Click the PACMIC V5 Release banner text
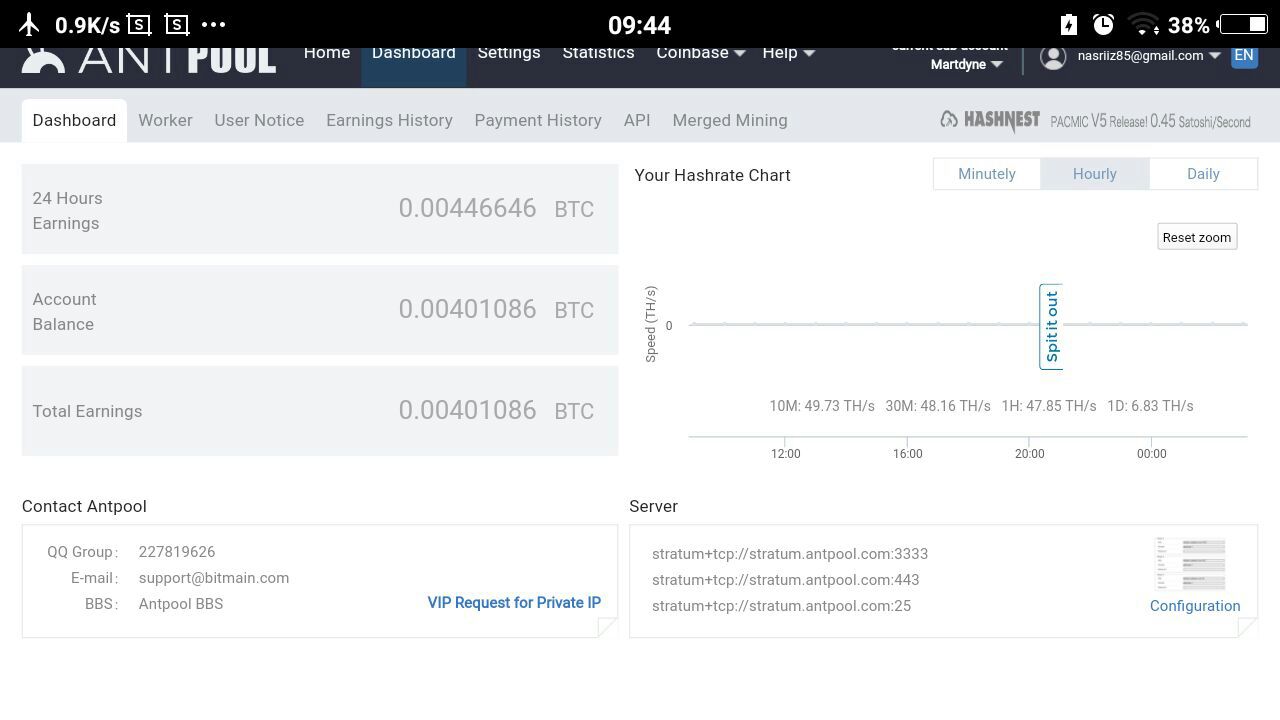1280x720 pixels. pyautogui.click(x=1150, y=121)
